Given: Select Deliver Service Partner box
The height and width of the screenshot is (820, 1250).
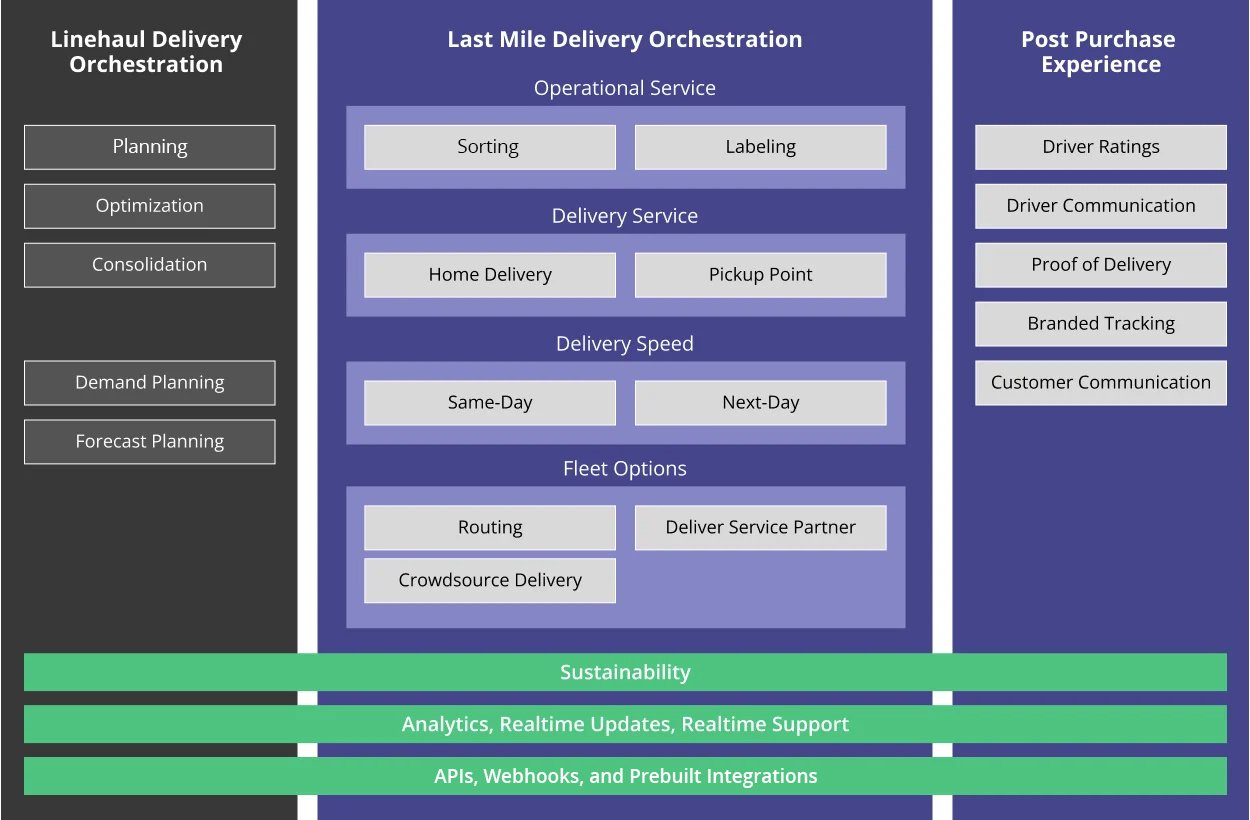Looking at the screenshot, I should [760, 528].
